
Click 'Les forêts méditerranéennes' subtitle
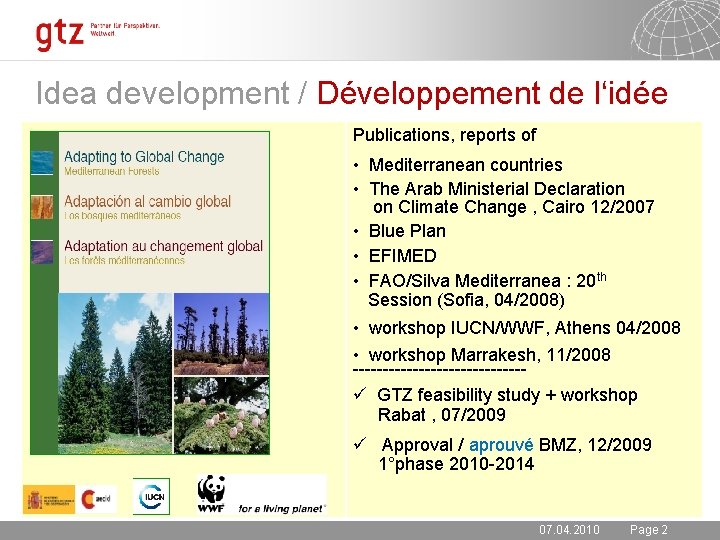pyautogui.click(x=124, y=260)
